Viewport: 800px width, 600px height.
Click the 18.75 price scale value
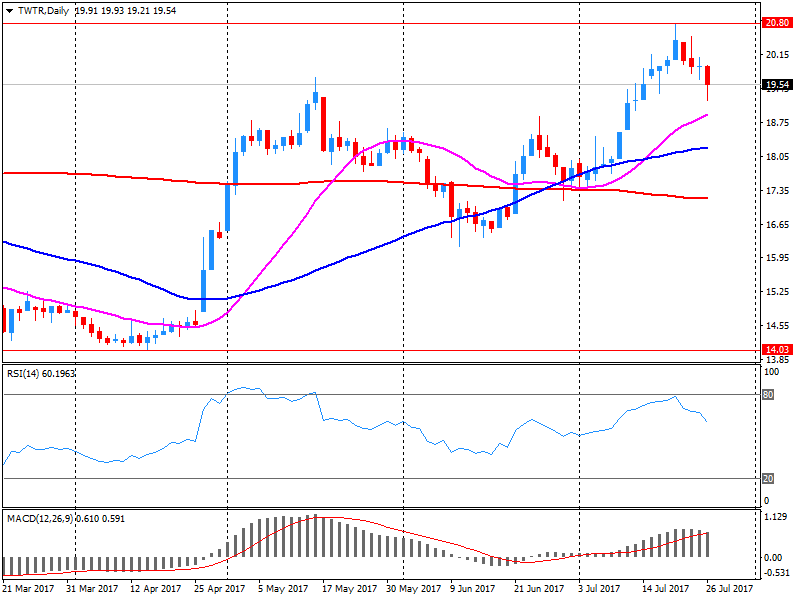point(777,122)
